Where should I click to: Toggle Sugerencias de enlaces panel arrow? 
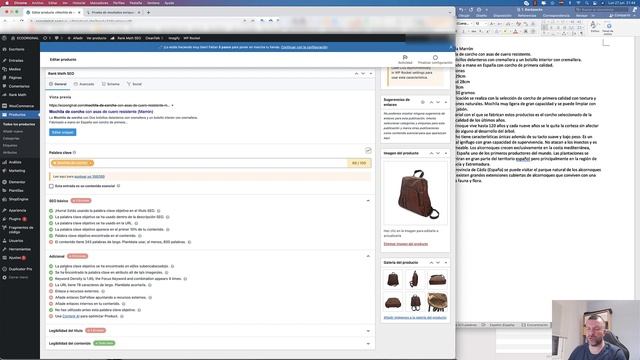(446, 102)
